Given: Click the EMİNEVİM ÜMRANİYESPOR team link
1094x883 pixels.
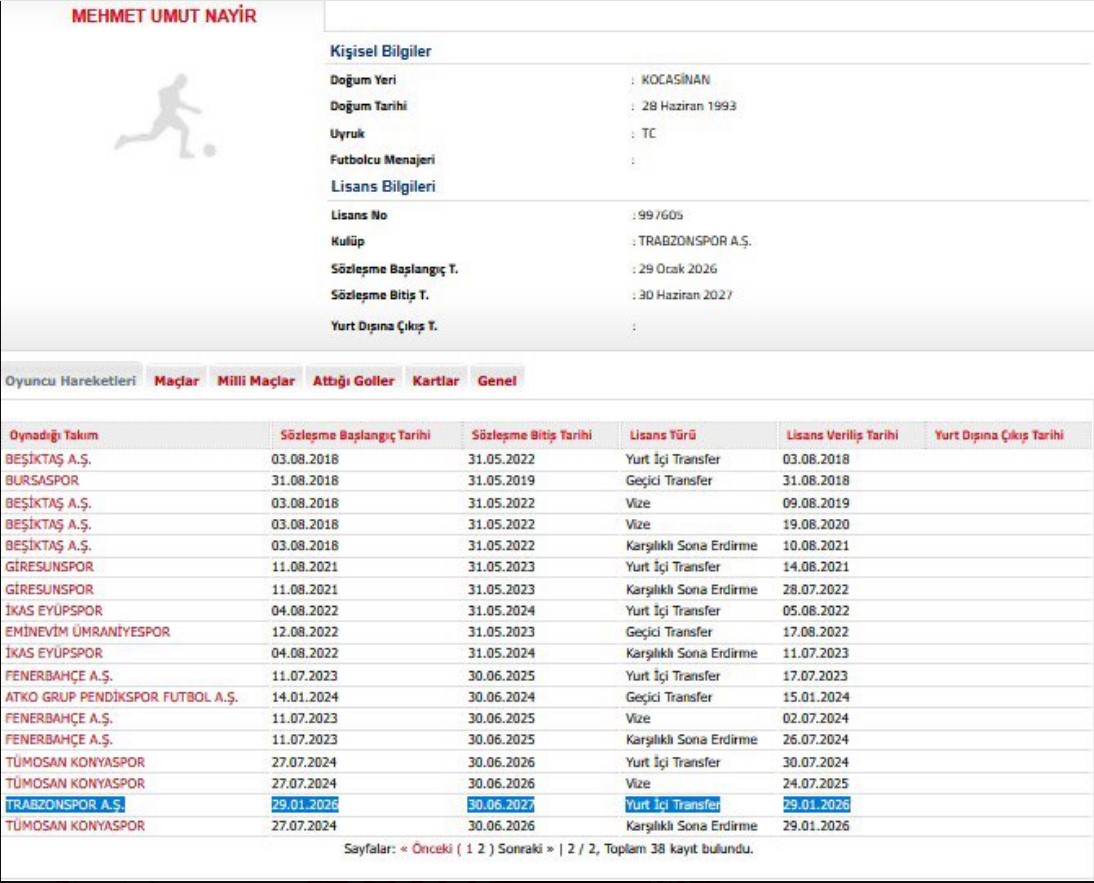Looking at the screenshot, I should click(87, 632).
